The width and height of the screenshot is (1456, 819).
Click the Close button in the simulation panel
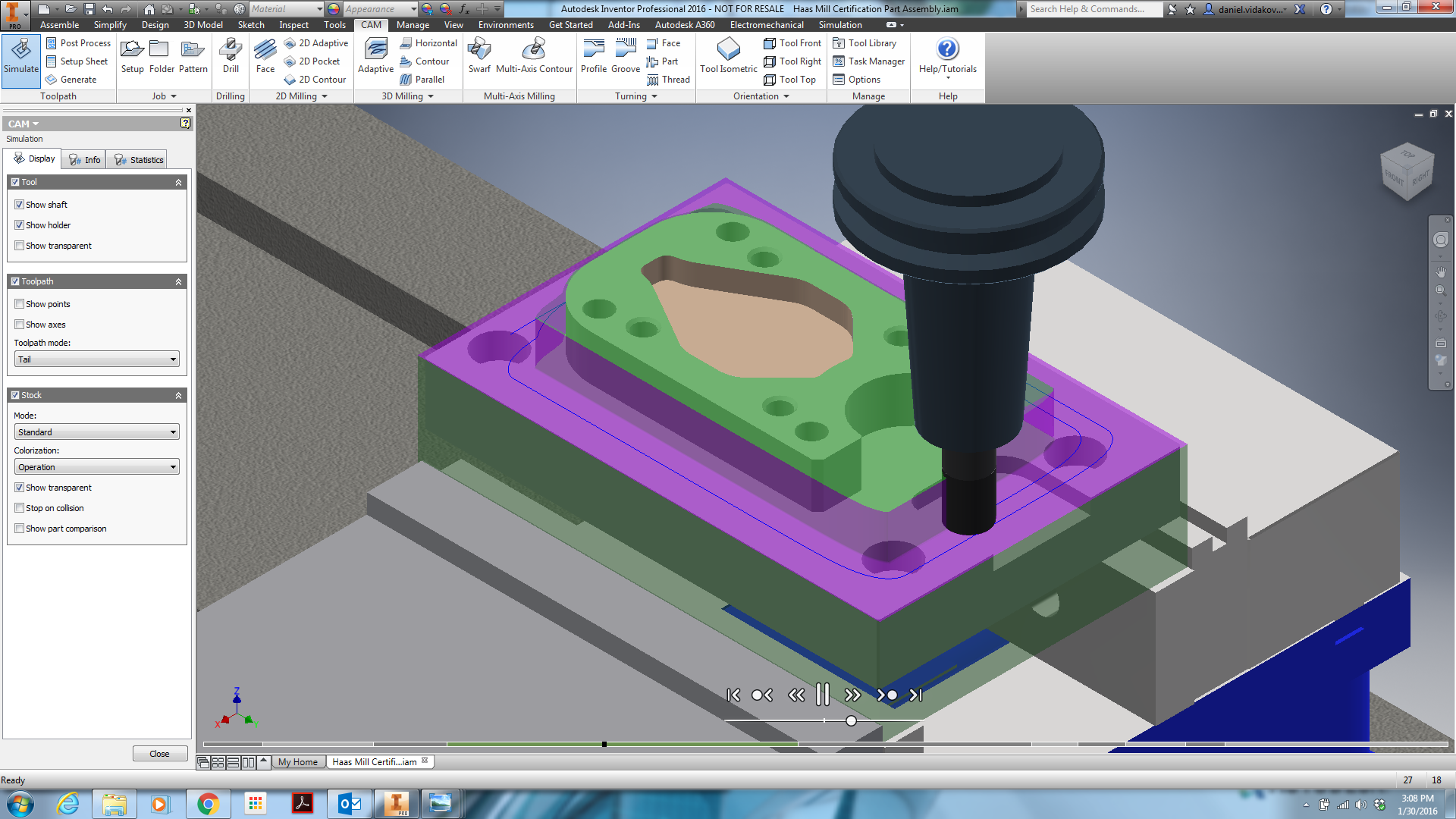(x=159, y=754)
